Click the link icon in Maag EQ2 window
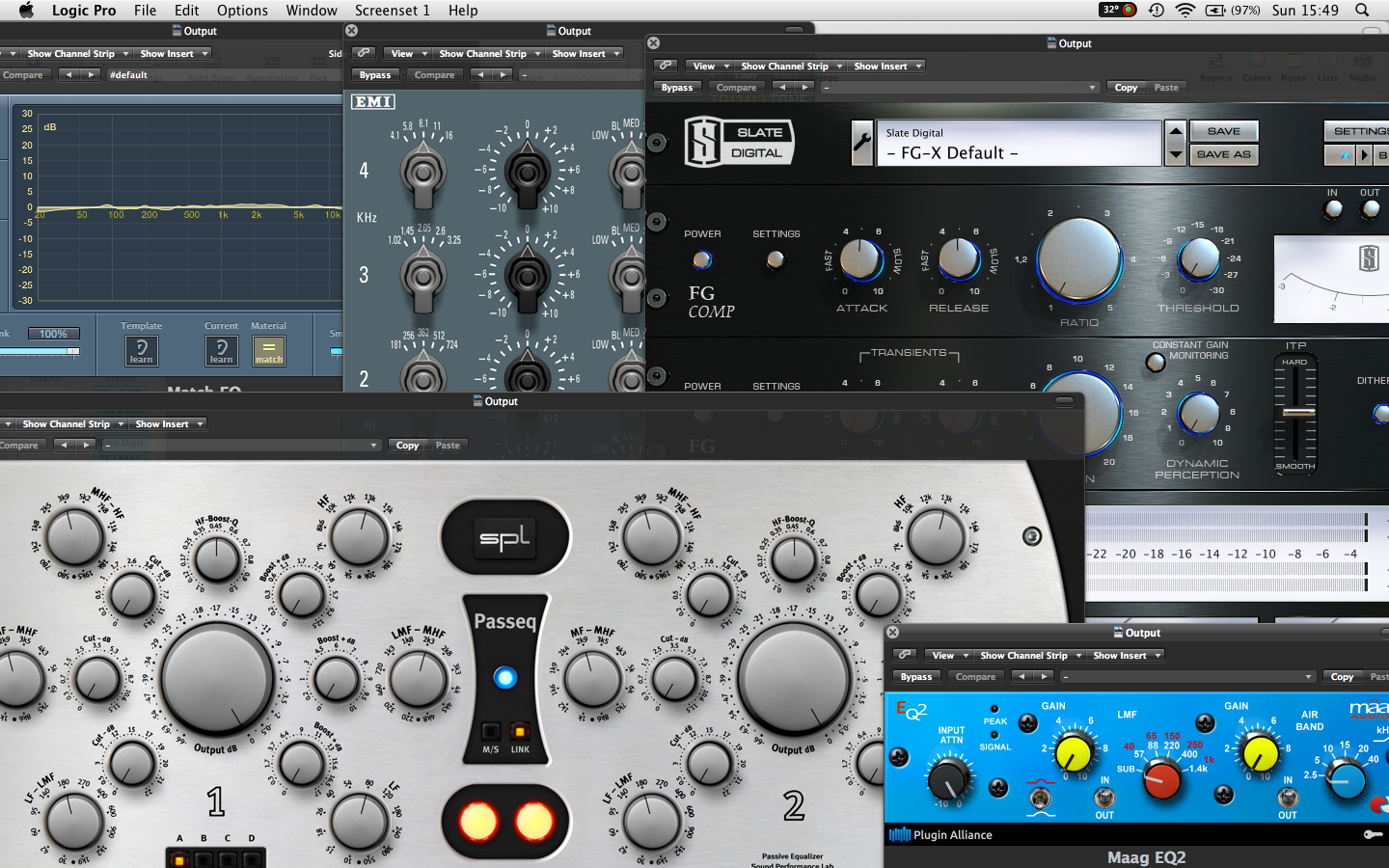Image resolution: width=1389 pixels, height=868 pixels. tap(905, 655)
